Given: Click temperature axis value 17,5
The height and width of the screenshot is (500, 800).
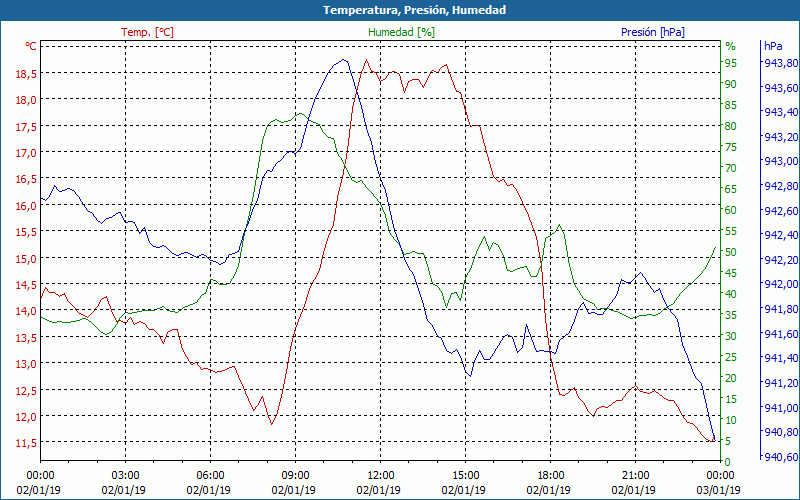Looking at the screenshot, I should click(26, 126).
